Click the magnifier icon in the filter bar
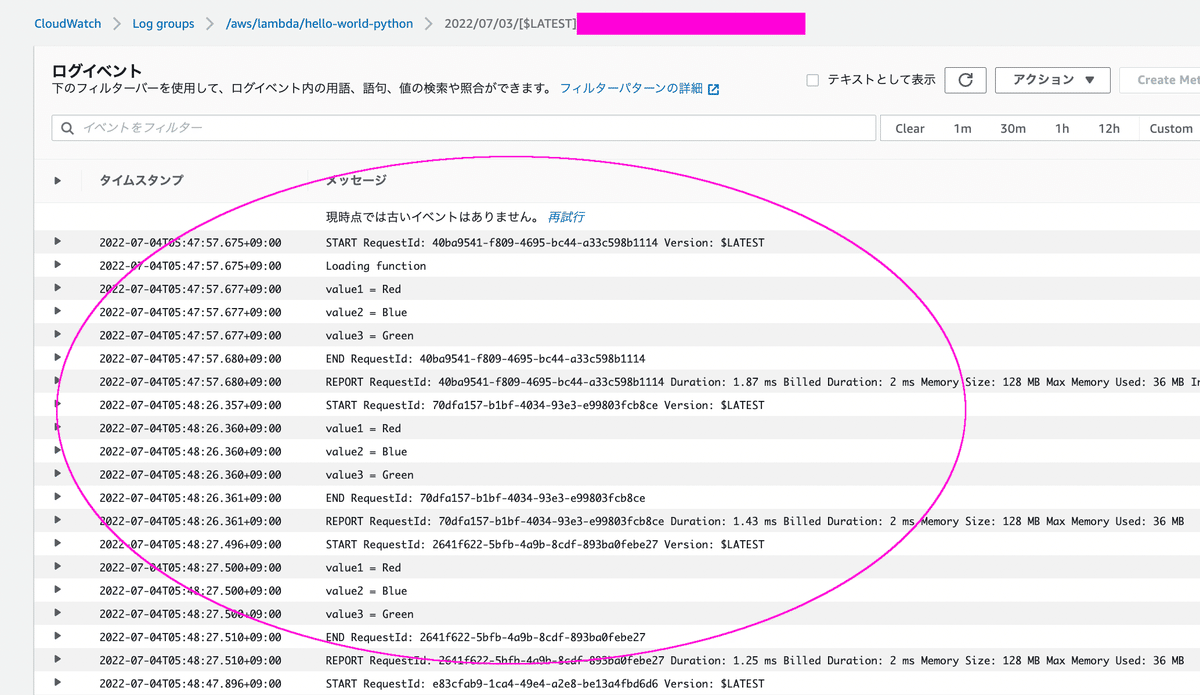This screenshot has width=1200, height=695. point(68,128)
